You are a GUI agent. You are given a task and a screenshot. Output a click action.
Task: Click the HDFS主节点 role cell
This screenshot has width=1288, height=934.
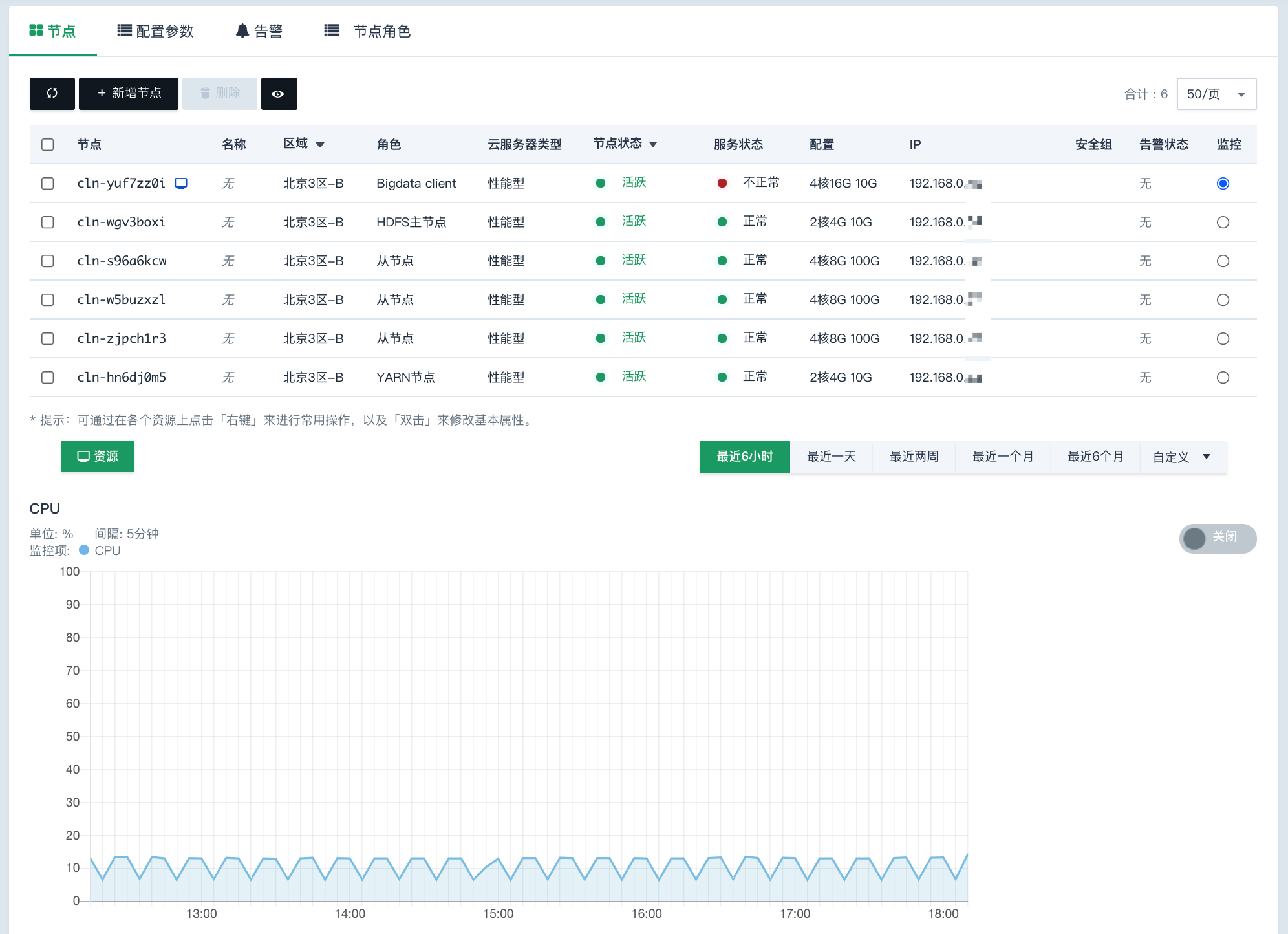[411, 223]
